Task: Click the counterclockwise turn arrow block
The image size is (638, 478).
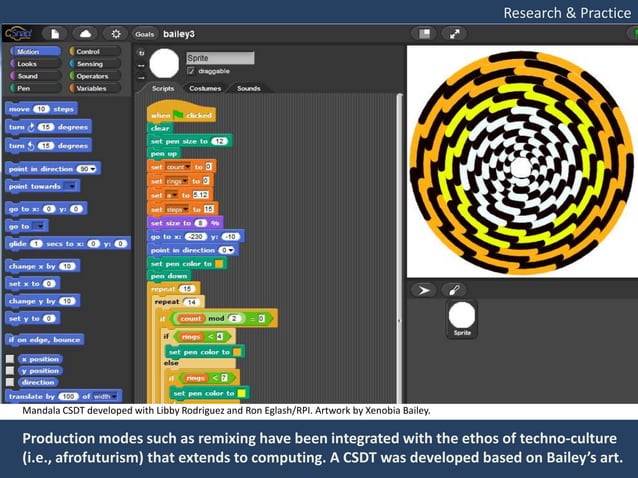Action: coord(31,146)
